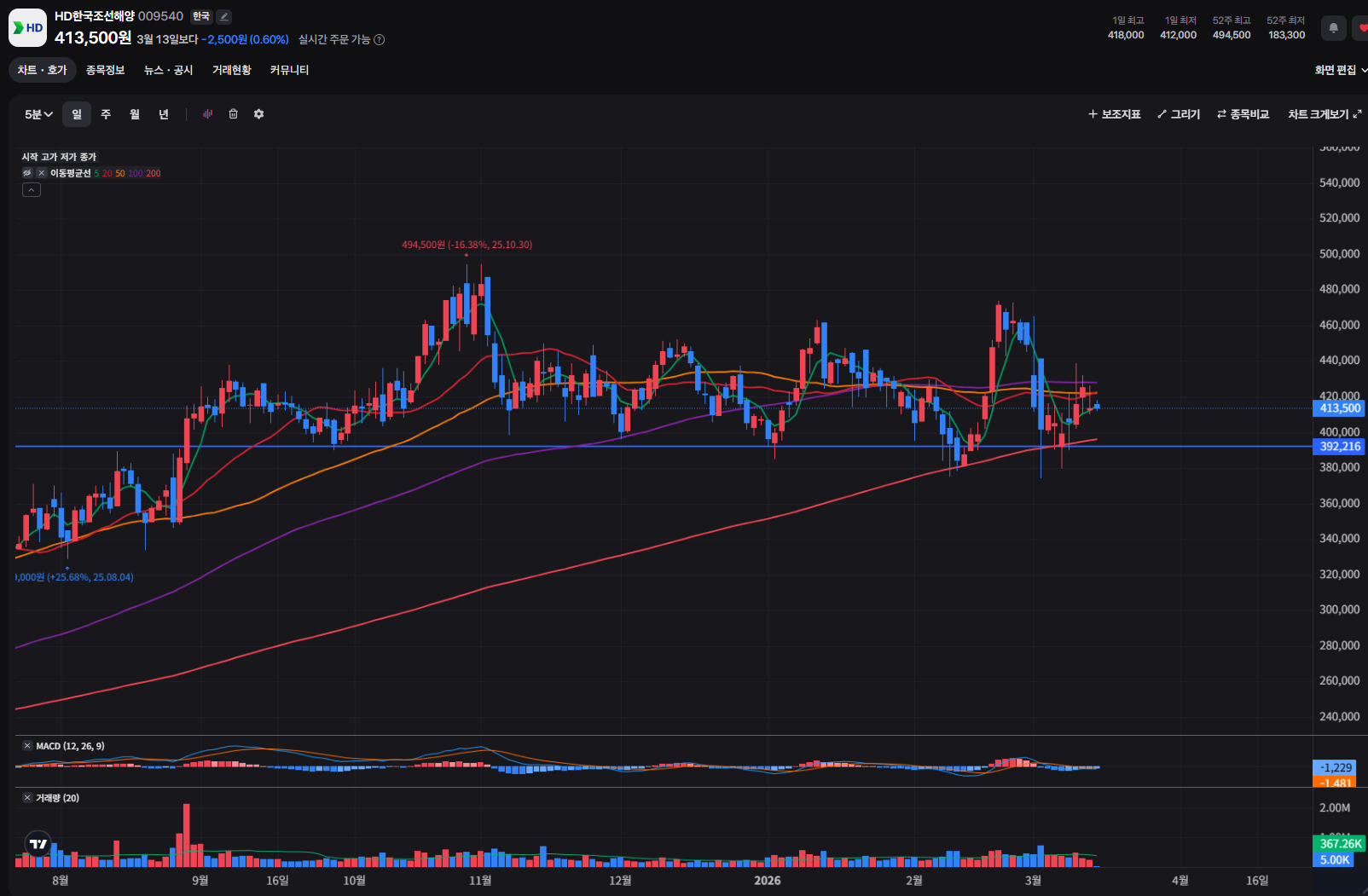
Task: Click the 차트 크게보기 button
Action: (1325, 114)
